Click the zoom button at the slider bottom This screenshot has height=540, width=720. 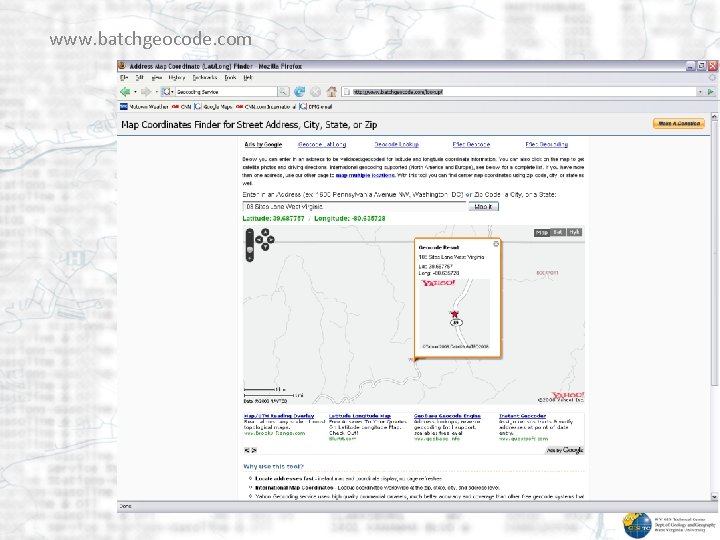click(250, 259)
